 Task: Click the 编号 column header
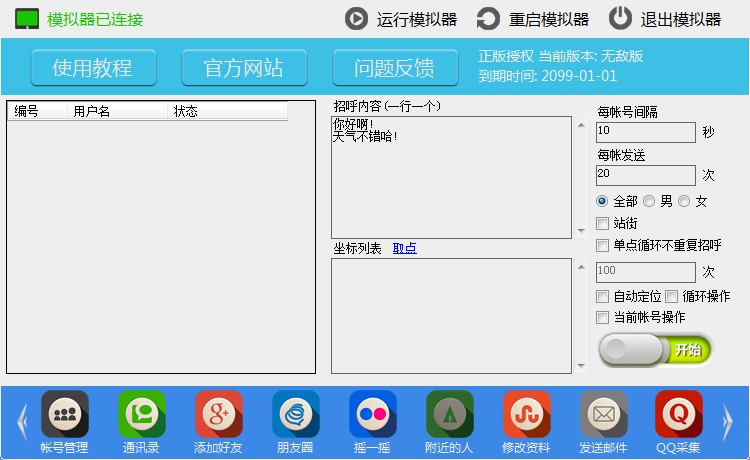37,111
